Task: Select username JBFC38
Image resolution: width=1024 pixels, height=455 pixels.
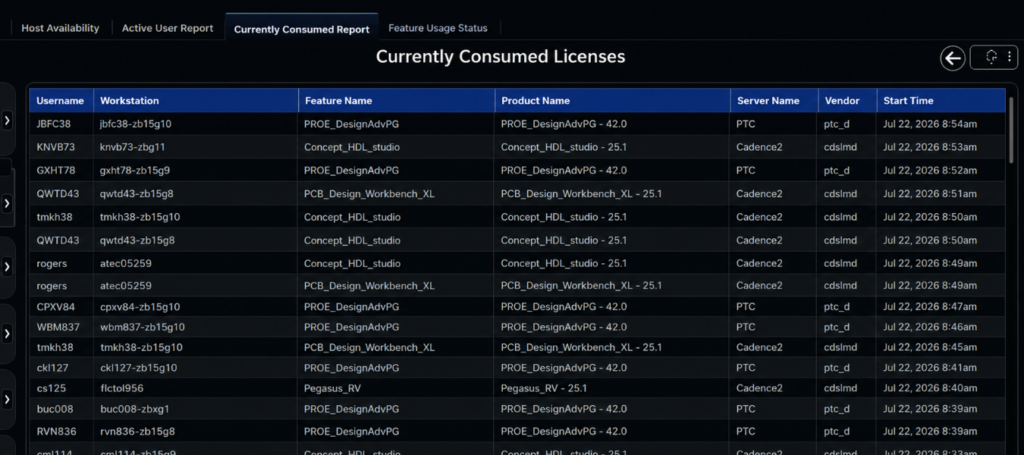Action: 54,123
